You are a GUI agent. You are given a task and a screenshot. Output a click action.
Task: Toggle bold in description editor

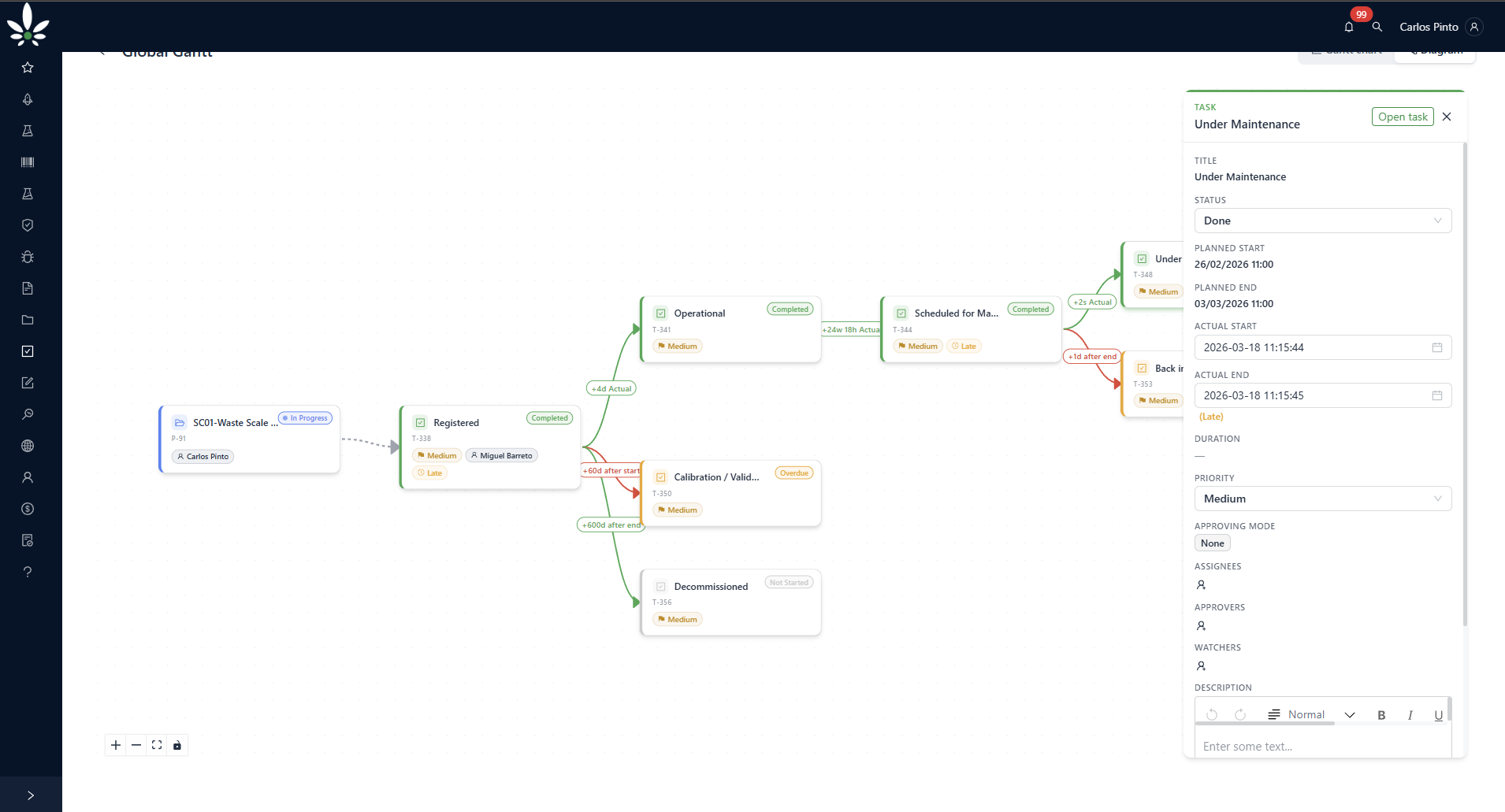(1381, 715)
